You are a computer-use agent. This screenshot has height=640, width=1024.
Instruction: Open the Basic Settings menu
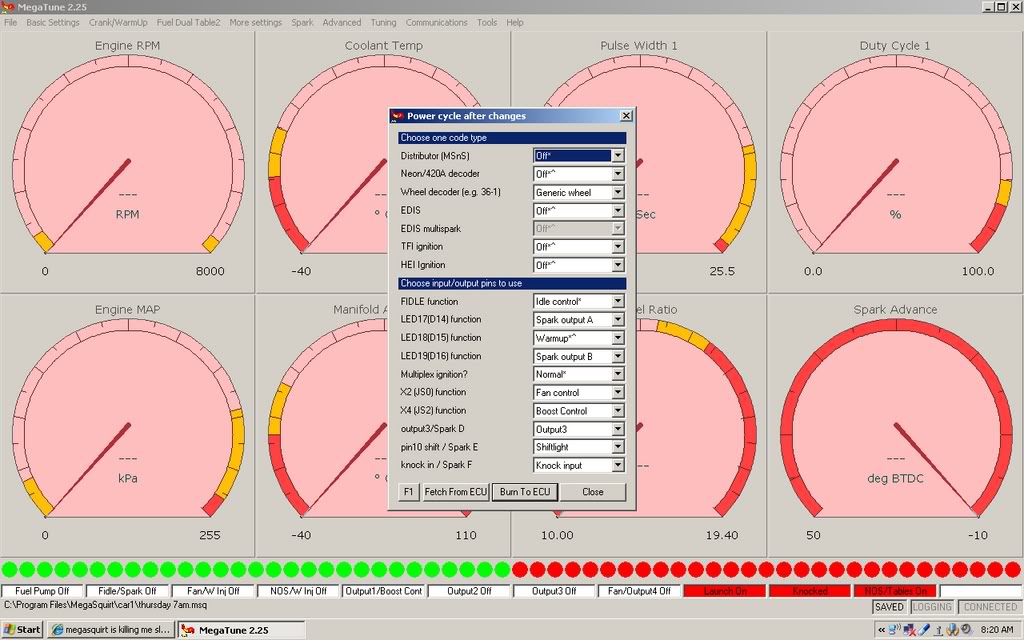(x=53, y=22)
